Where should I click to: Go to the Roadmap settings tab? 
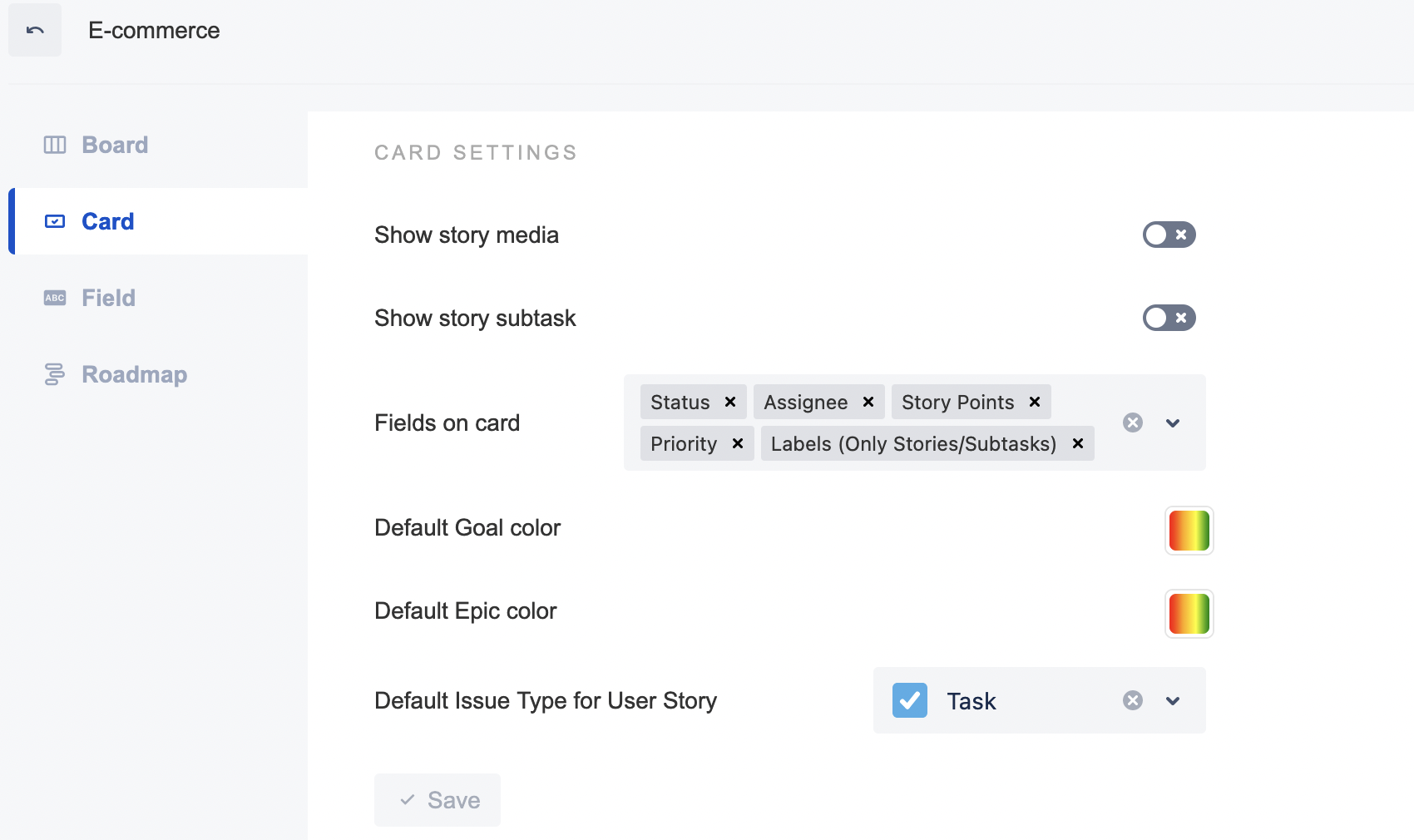pyautogui.click(x=134, y=374)
